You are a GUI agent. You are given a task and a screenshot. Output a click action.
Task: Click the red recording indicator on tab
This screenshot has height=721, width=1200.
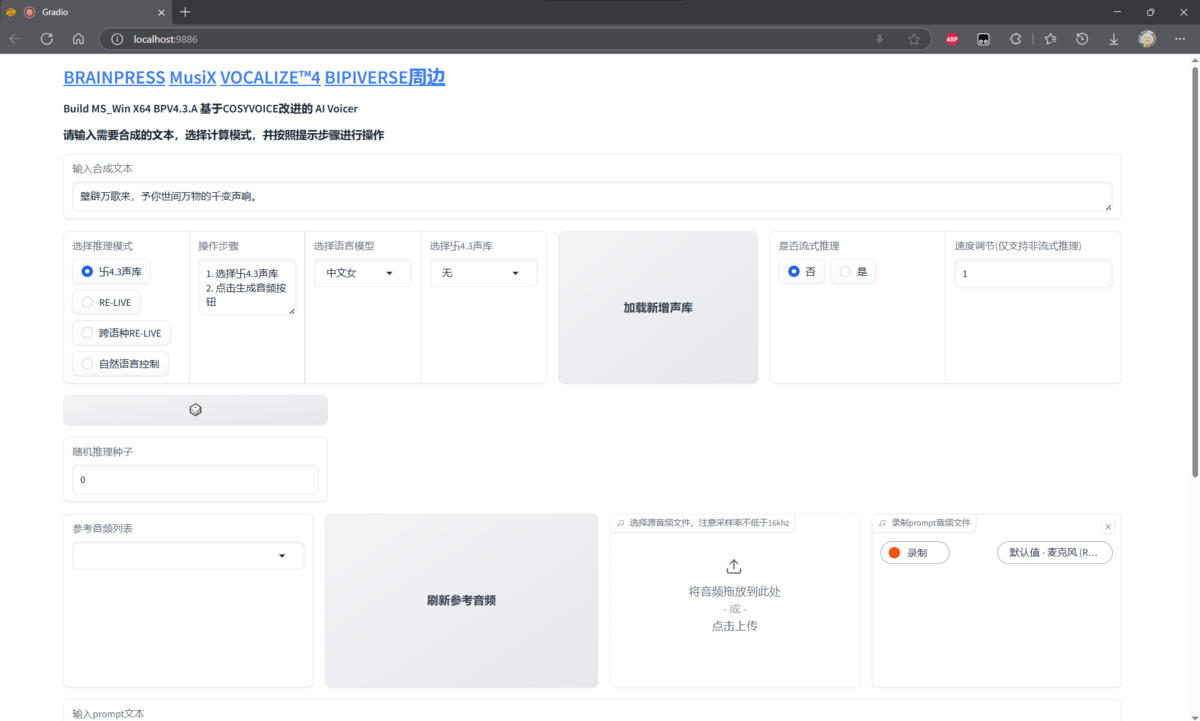(29, 12)
